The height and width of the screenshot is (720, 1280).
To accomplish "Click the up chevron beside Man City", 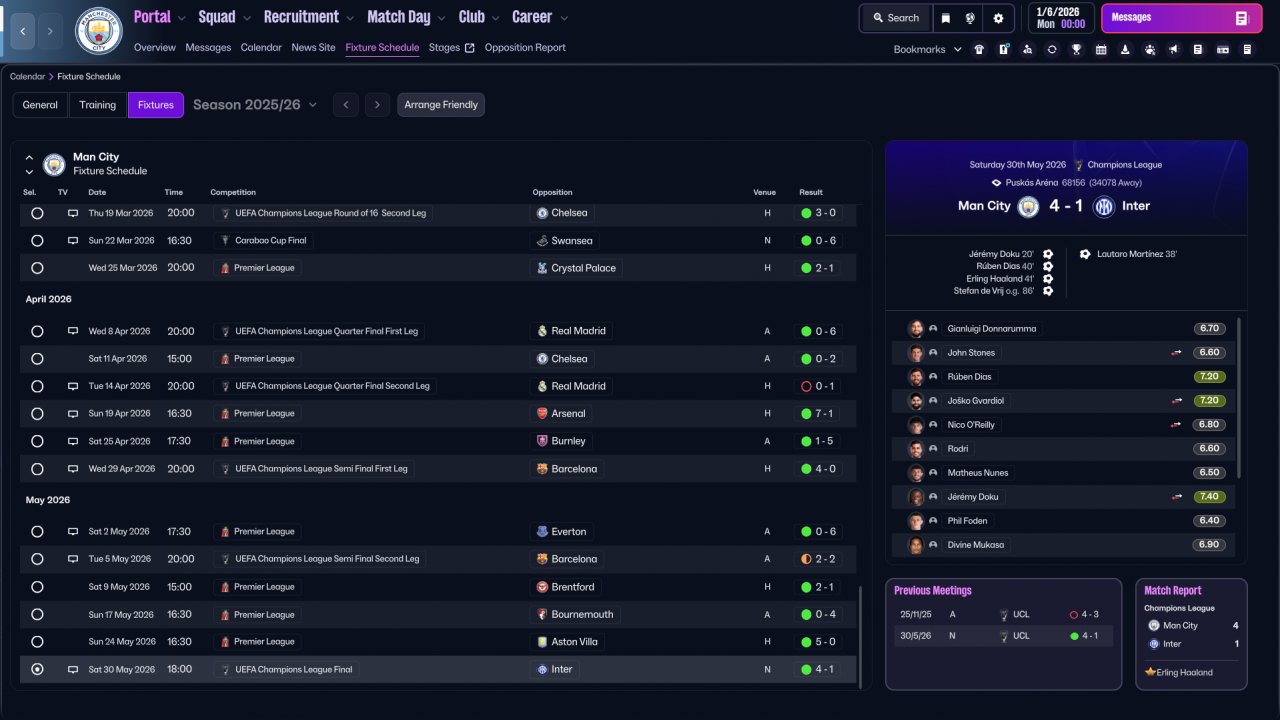I will [x=29, y=157].
